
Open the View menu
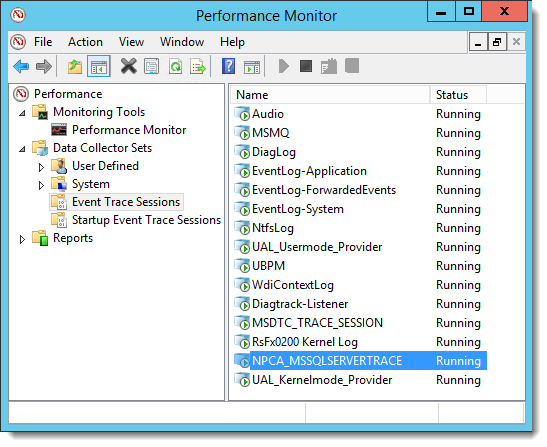tap(131, 42)
